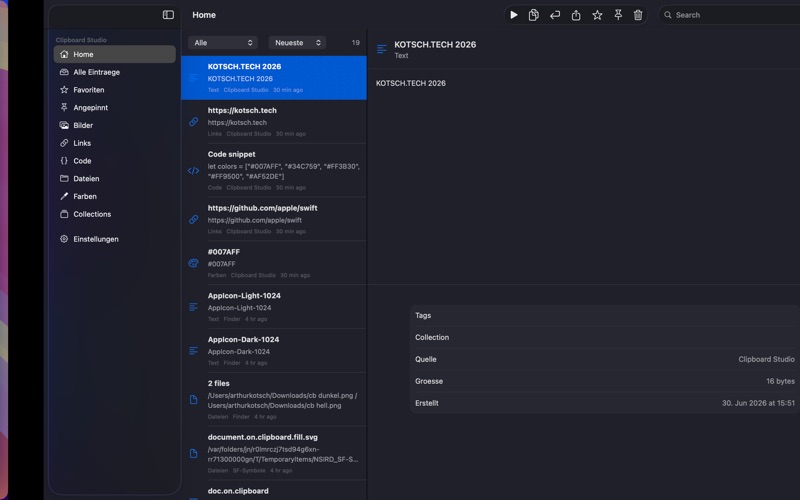Viewport: 800px width, 500px height.
Task: Toggle the sidebar visibility button
Action: tap(168, 15)
